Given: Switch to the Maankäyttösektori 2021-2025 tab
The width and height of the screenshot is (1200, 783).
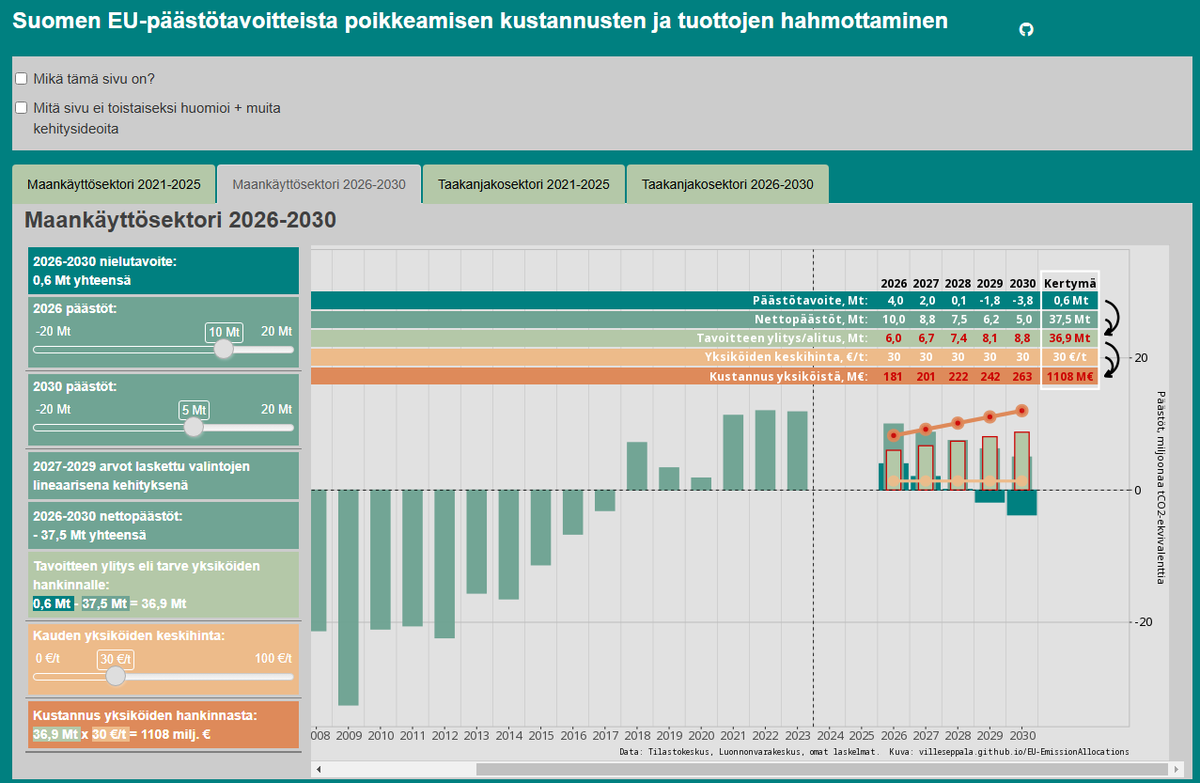Looking at the screenshot, I should pyautogui.click(x=114, y=184).
